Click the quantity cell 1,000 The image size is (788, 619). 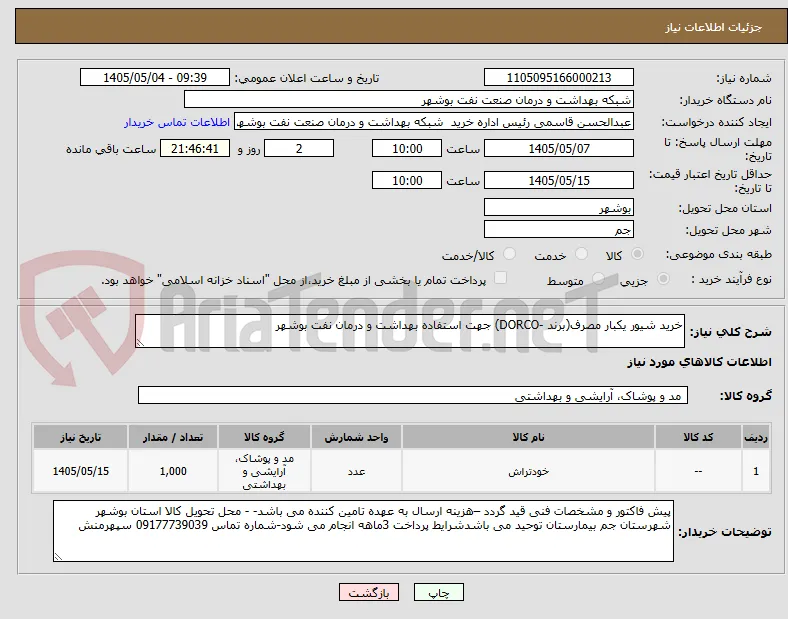[x=173, y=471]
